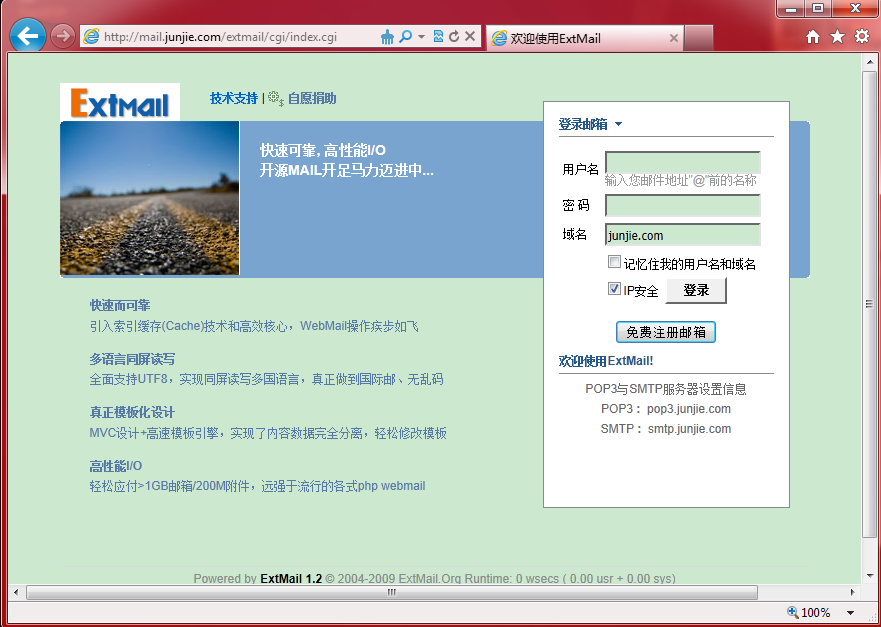Open Favorites with the star icon
The height and width of the screenshot is (627, 881).
[x=837, y=37]
